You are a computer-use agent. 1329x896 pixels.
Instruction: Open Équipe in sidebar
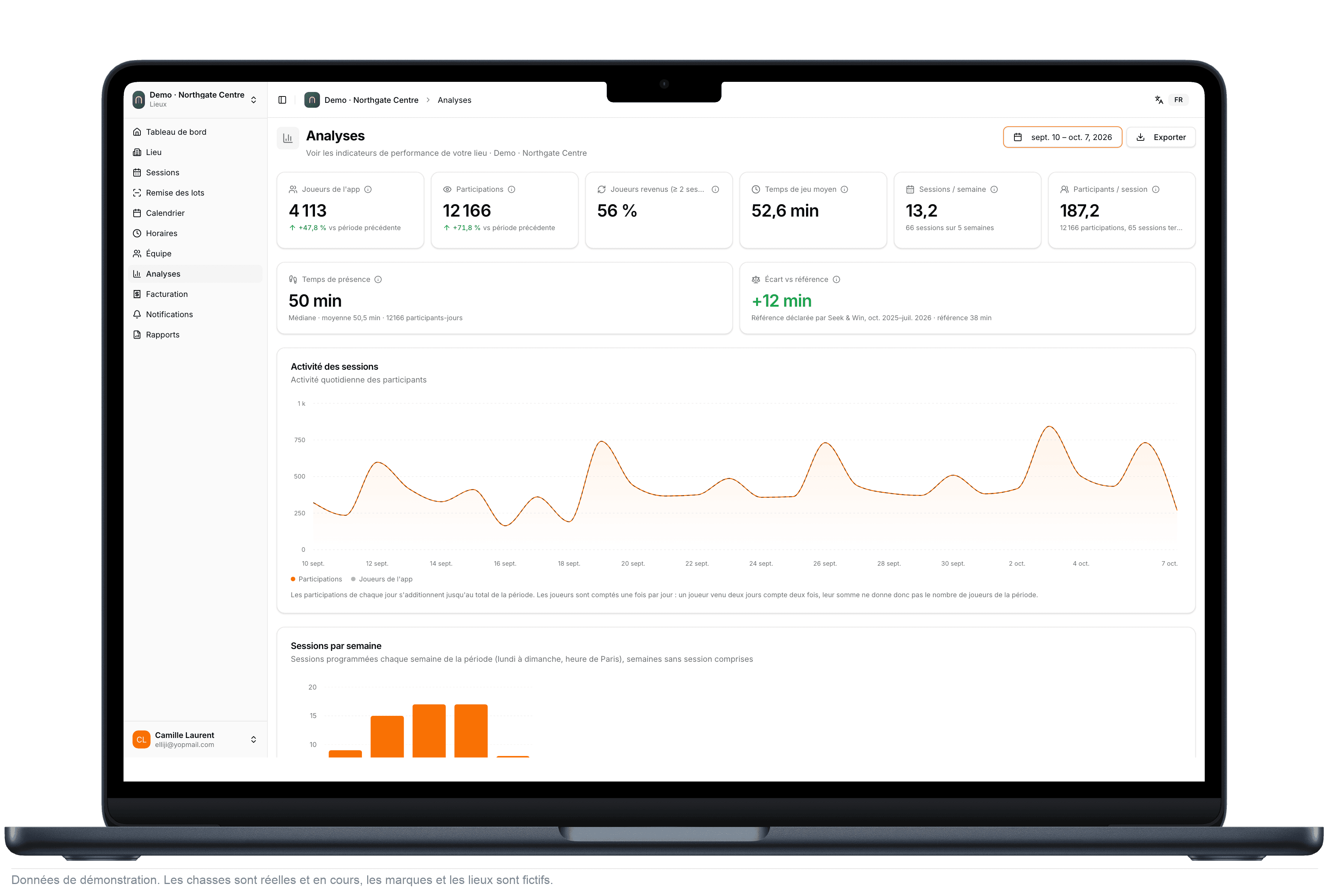(195, 254)
